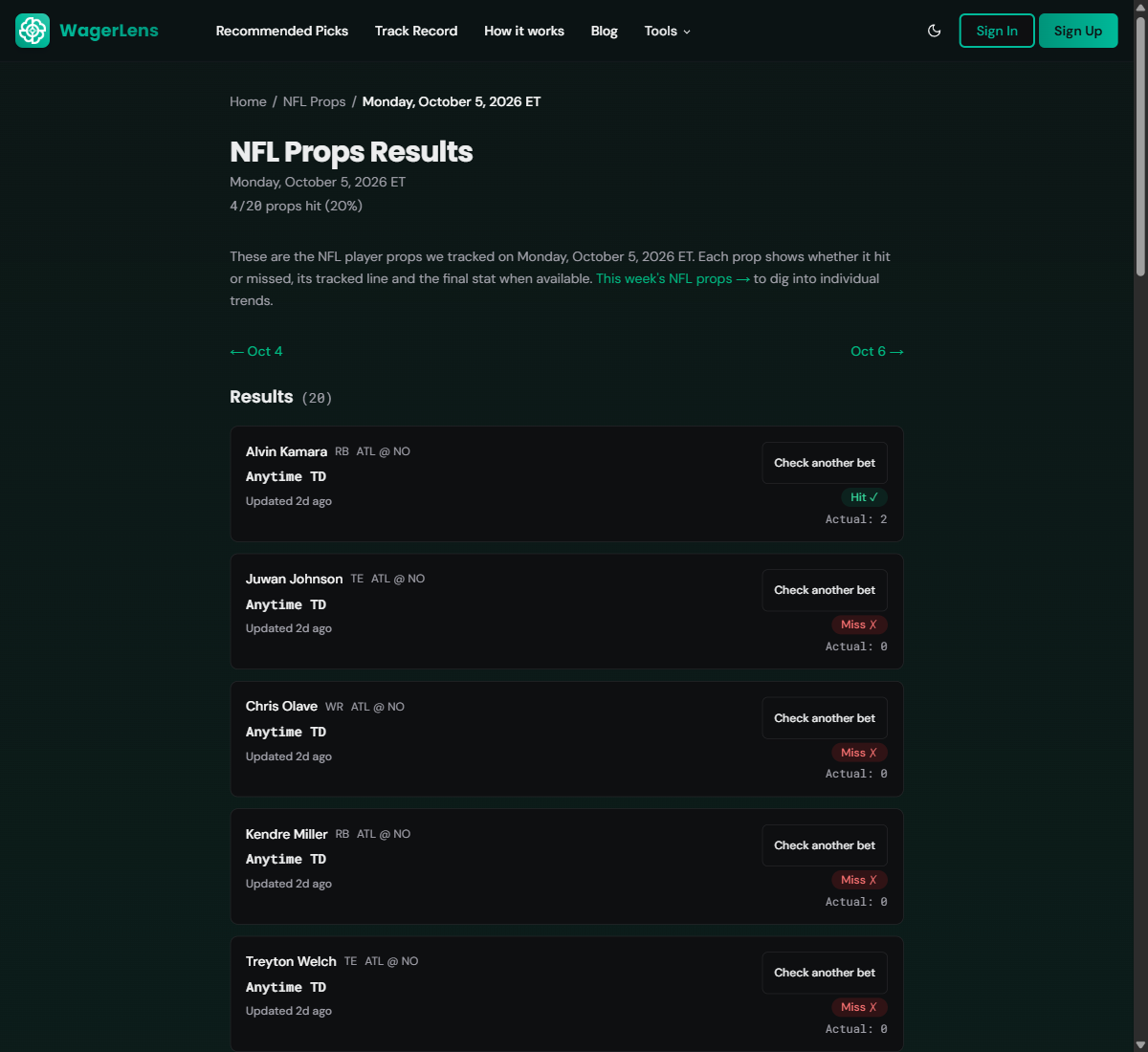
Task: Click the Miss badge on Kendre Miller's card
Action: point(859,880)
